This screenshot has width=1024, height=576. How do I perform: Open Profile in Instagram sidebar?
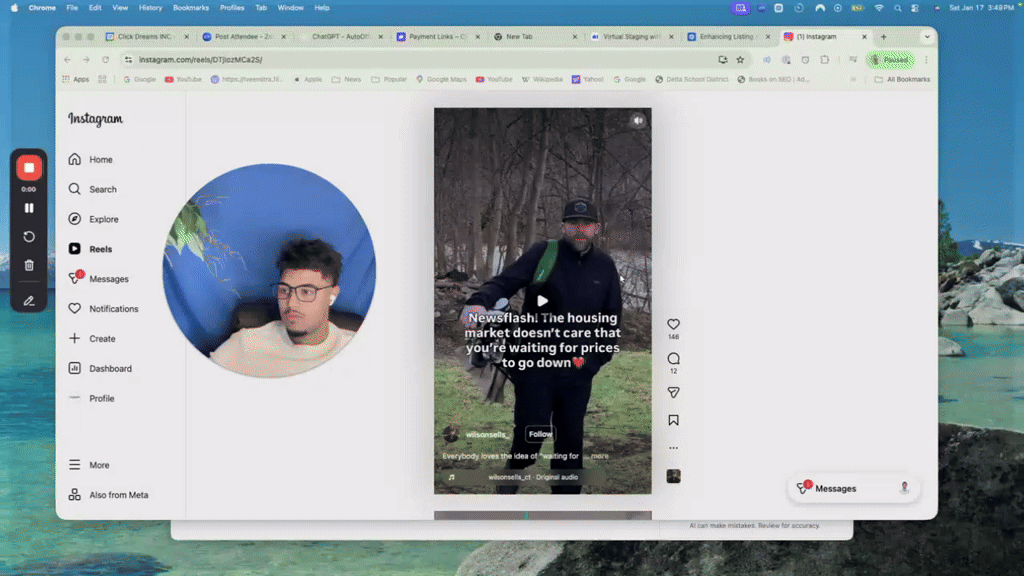(91, 398)
